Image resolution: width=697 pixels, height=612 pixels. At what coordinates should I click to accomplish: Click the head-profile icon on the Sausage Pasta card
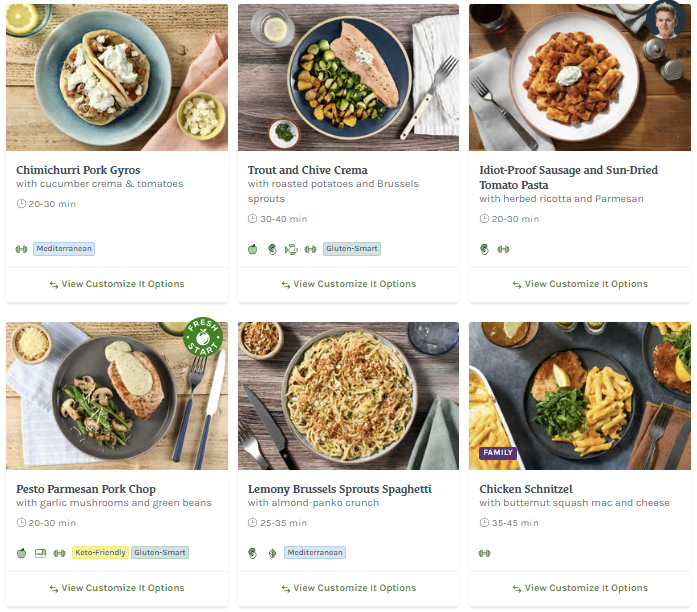(485, 249)
